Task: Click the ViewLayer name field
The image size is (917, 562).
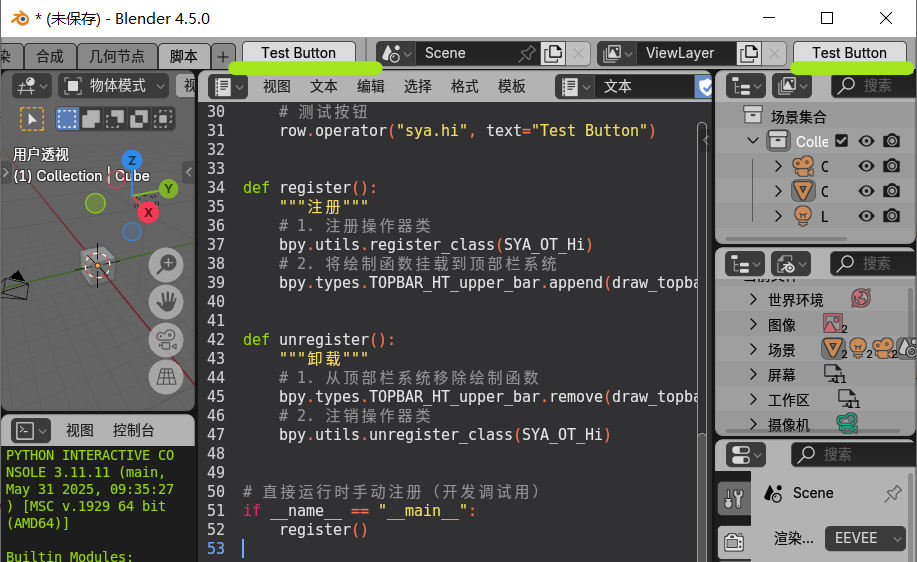Action: click(x=685, y=54)
